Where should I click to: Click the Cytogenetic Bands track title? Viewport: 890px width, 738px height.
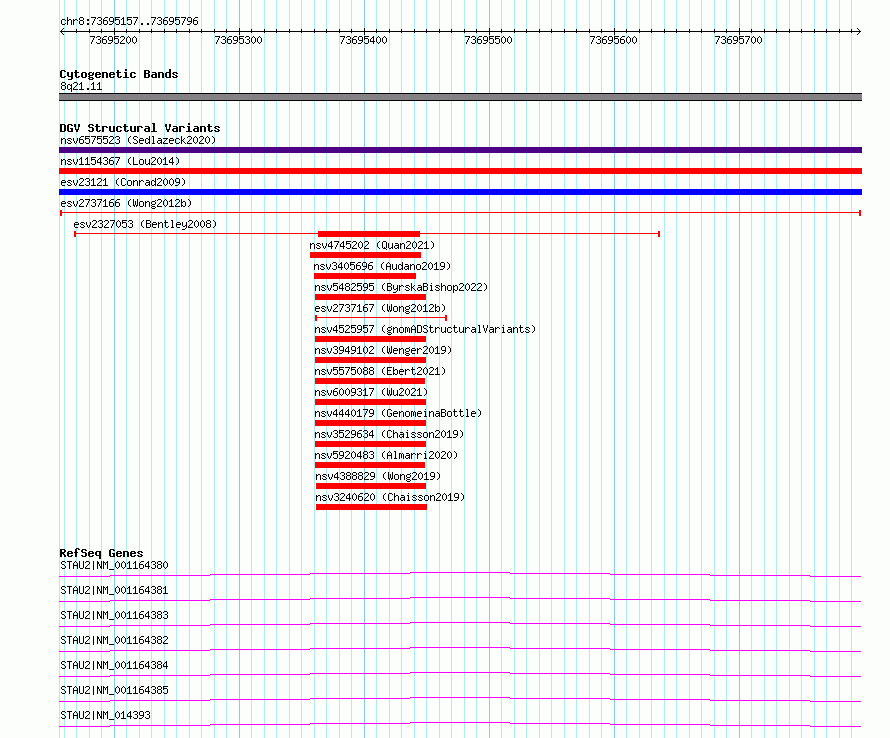(119, 74)
